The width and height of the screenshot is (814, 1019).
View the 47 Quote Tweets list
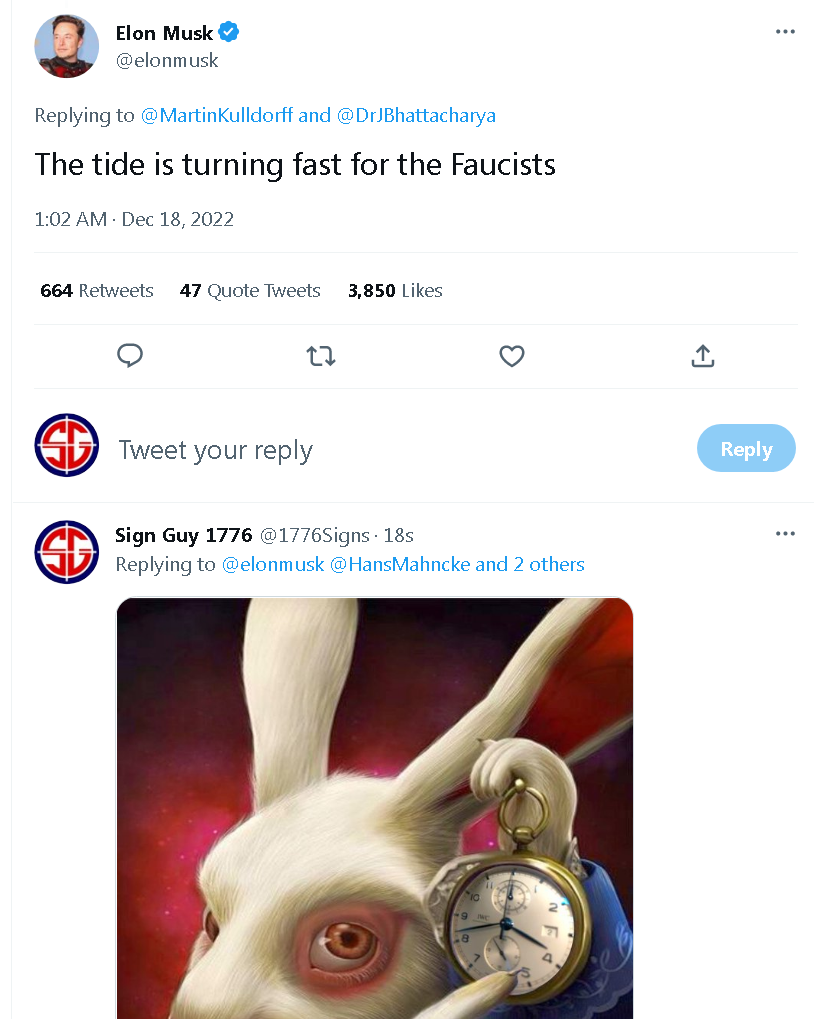[x=250, y=290]
